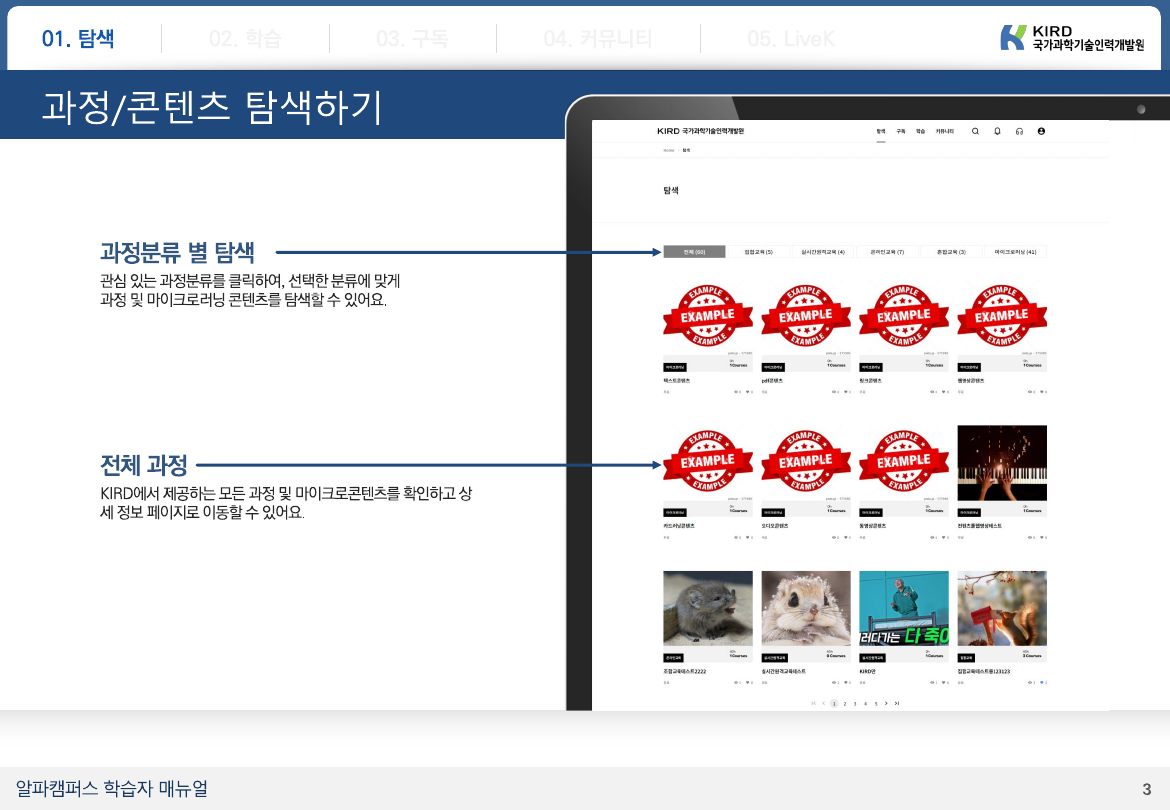Filter by 실시간원격교육 (4)
Screen dimensions: 1170x810
tap(823, 252)
